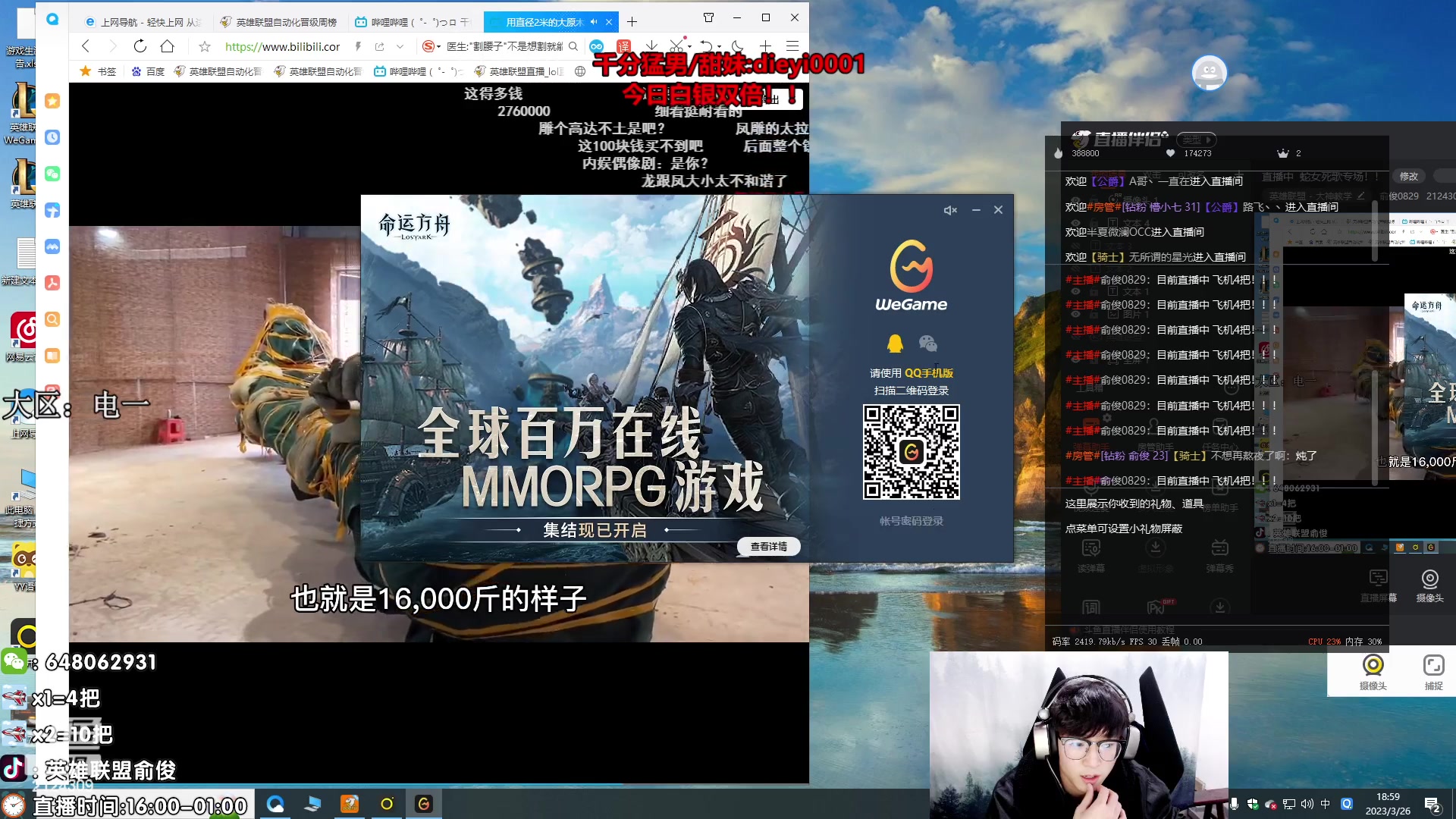Minimize the WeGame login window

(x=976, y=210)
